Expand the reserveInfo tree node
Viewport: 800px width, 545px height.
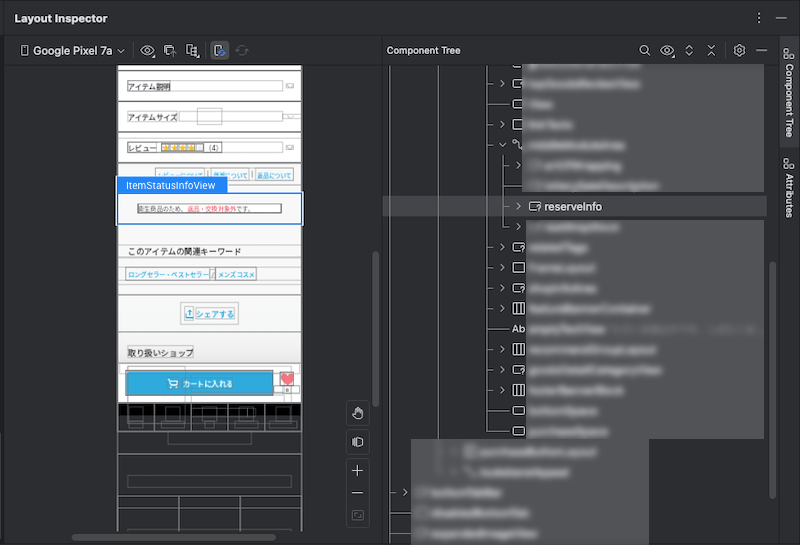coord(518,206)
